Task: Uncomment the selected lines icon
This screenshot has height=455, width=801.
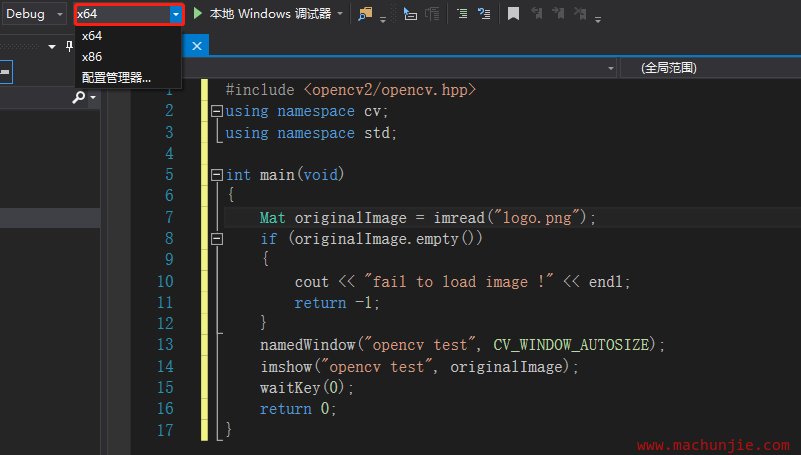Action: [x=484, y=14]
